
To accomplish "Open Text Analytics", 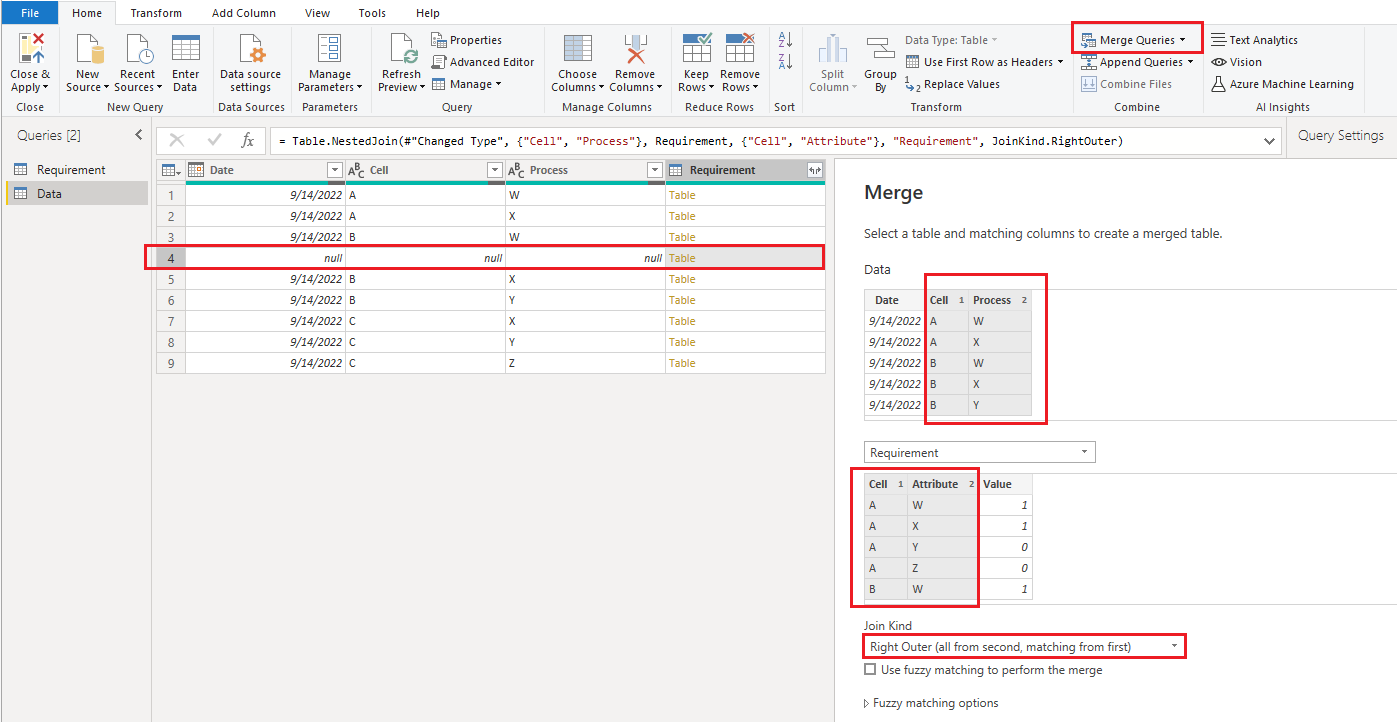I will tap(1254, 40).
